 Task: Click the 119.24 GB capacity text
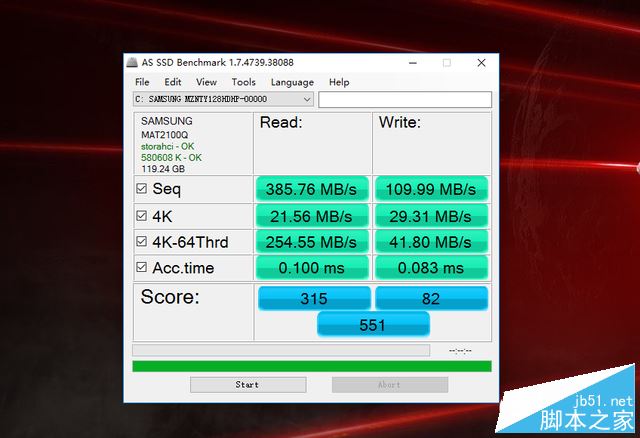point(163,169)
